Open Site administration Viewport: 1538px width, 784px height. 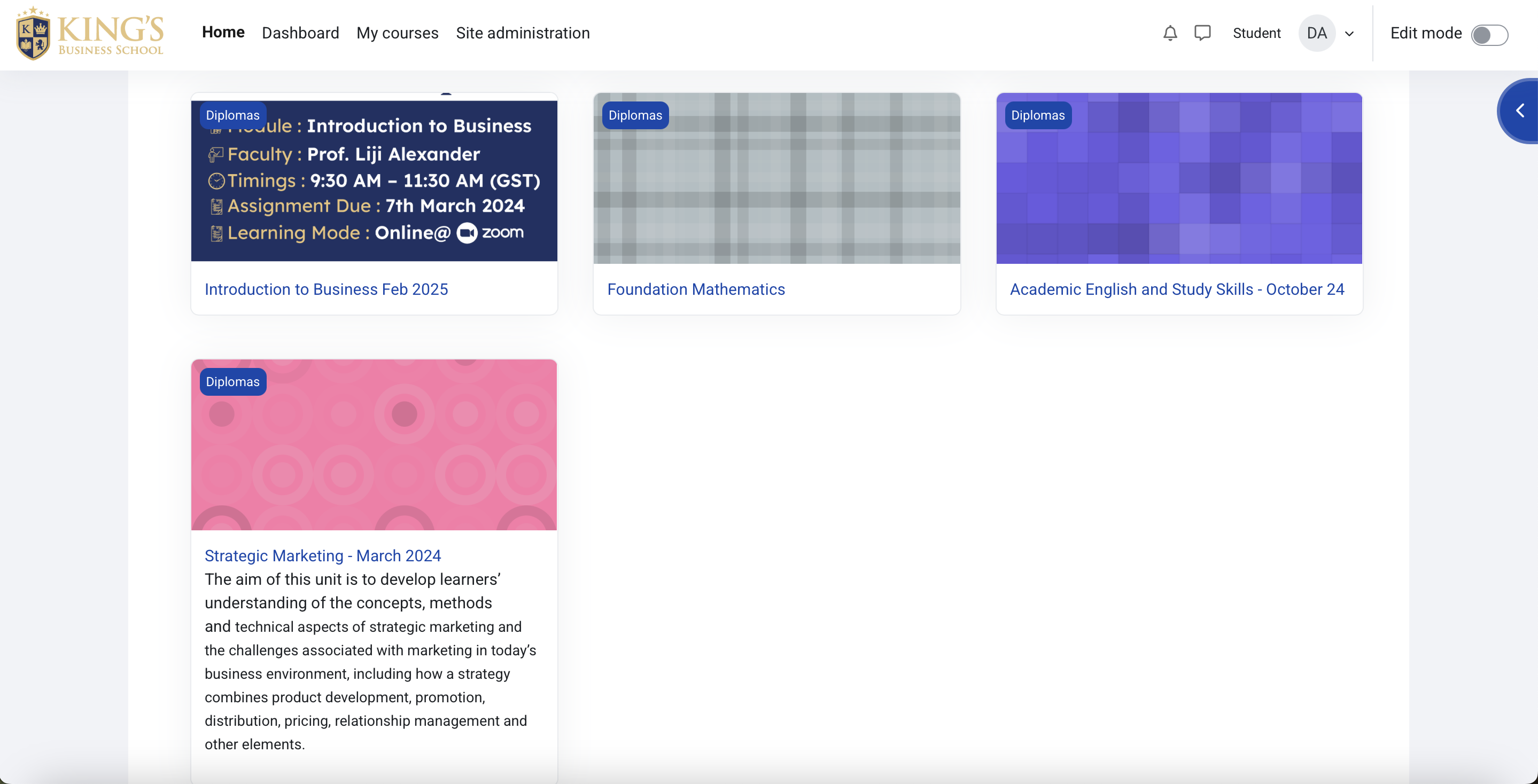[523, 33]
